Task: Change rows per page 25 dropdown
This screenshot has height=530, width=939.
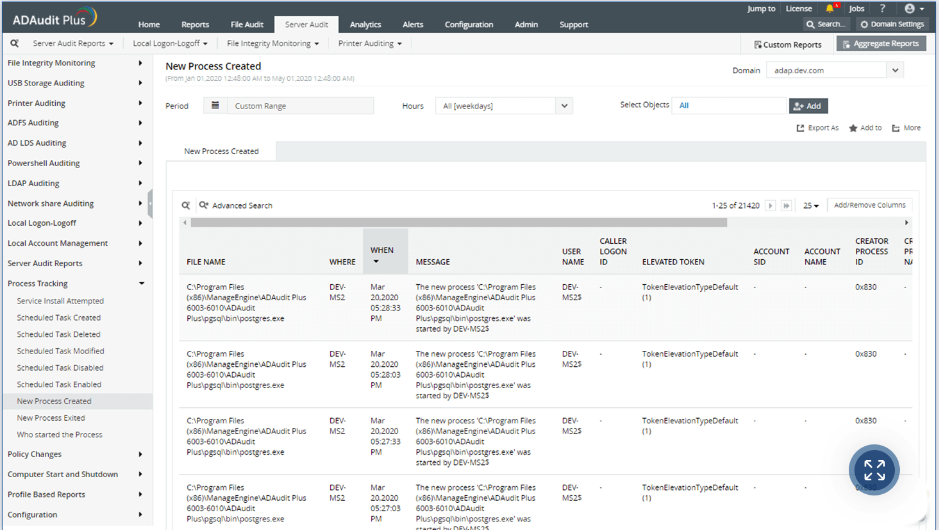Action: 811,205
